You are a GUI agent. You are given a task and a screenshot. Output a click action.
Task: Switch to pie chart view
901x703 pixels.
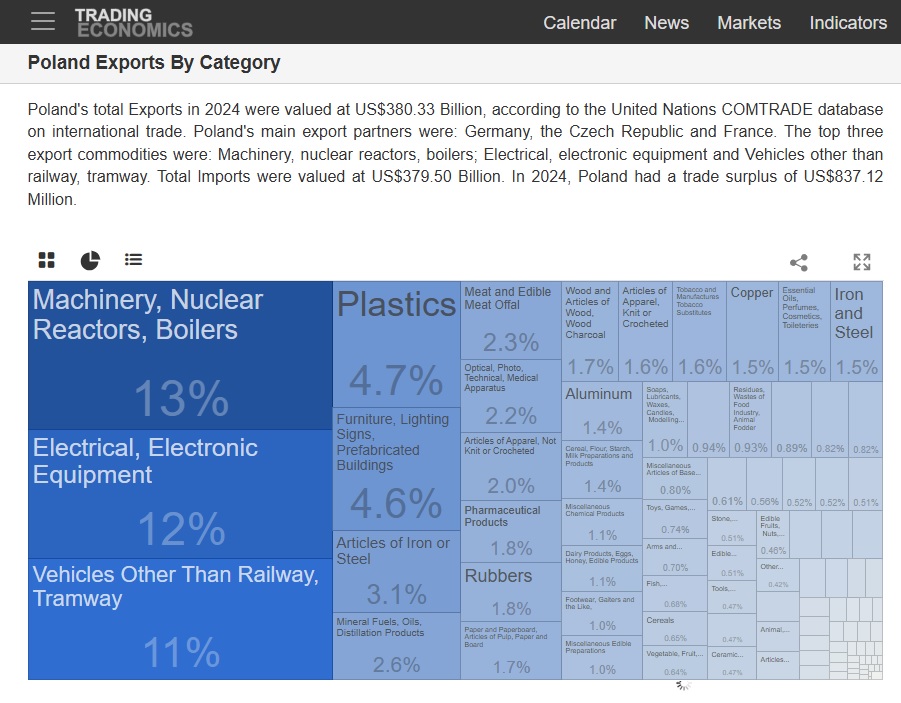pyautogui.click(x=90, y=260)
